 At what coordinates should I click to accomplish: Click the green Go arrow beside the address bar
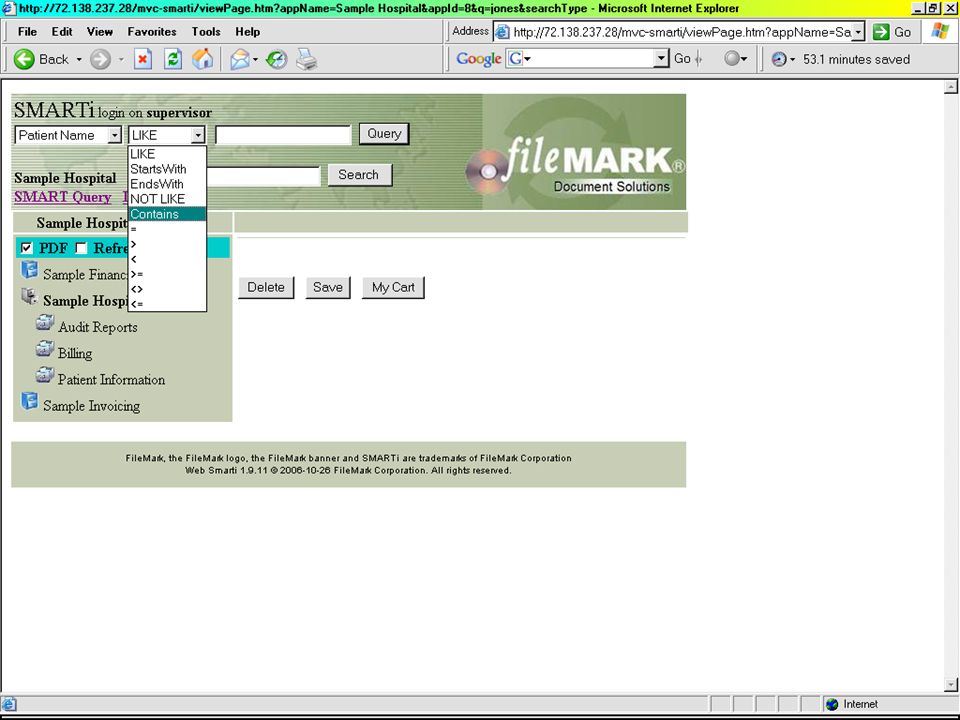(881, 32)
